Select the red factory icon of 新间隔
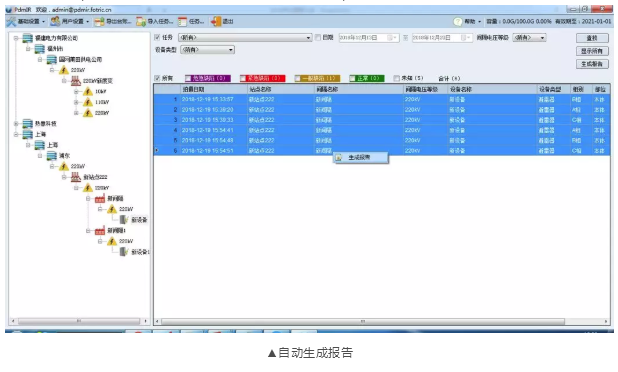Viewport: 618px width, 372px height. [x=100, y=199]
